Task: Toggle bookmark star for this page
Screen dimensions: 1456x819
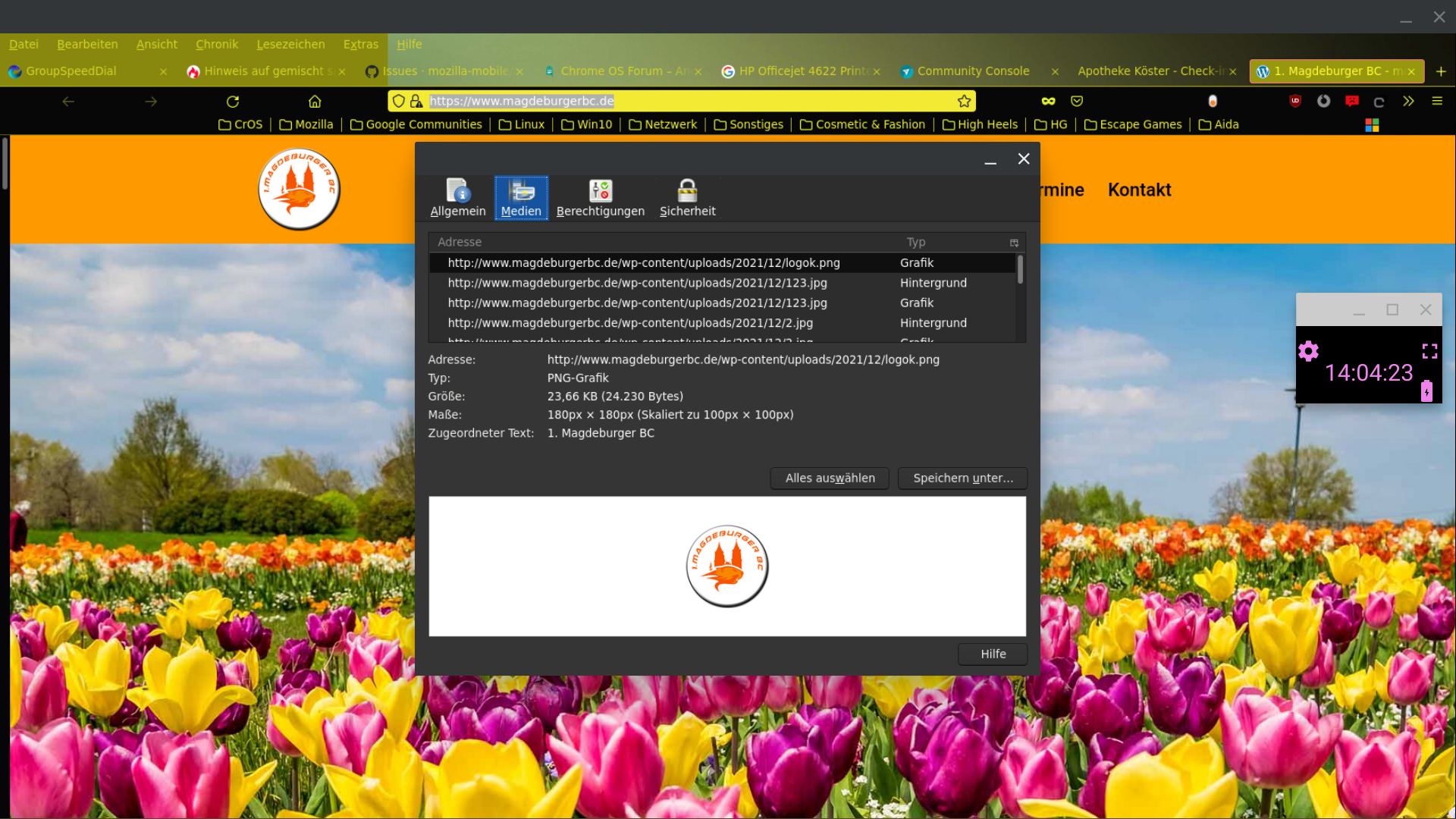Action: tap(964, 101)
